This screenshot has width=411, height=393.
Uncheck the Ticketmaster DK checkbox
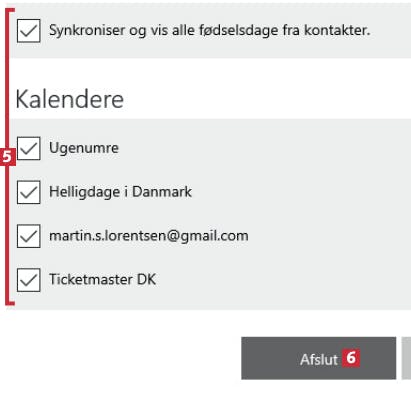pyautogui.click(x=29, y=280)
